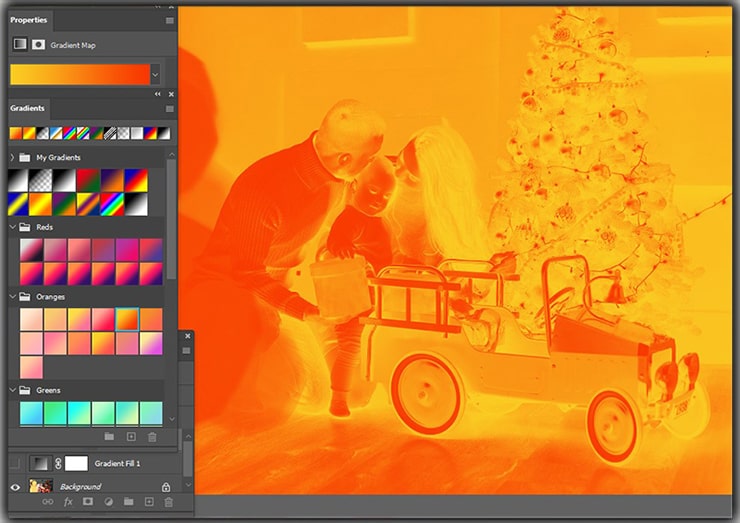Click the Oranges folder icon
Viewport: 740px width, 523px height.
pyautogui.click(x=25, y=297)
